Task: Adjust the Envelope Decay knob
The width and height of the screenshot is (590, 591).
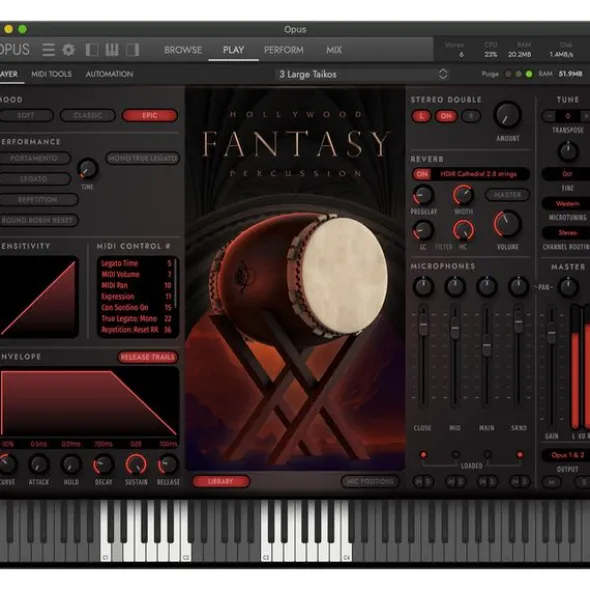Action: [x=103, y=464]
